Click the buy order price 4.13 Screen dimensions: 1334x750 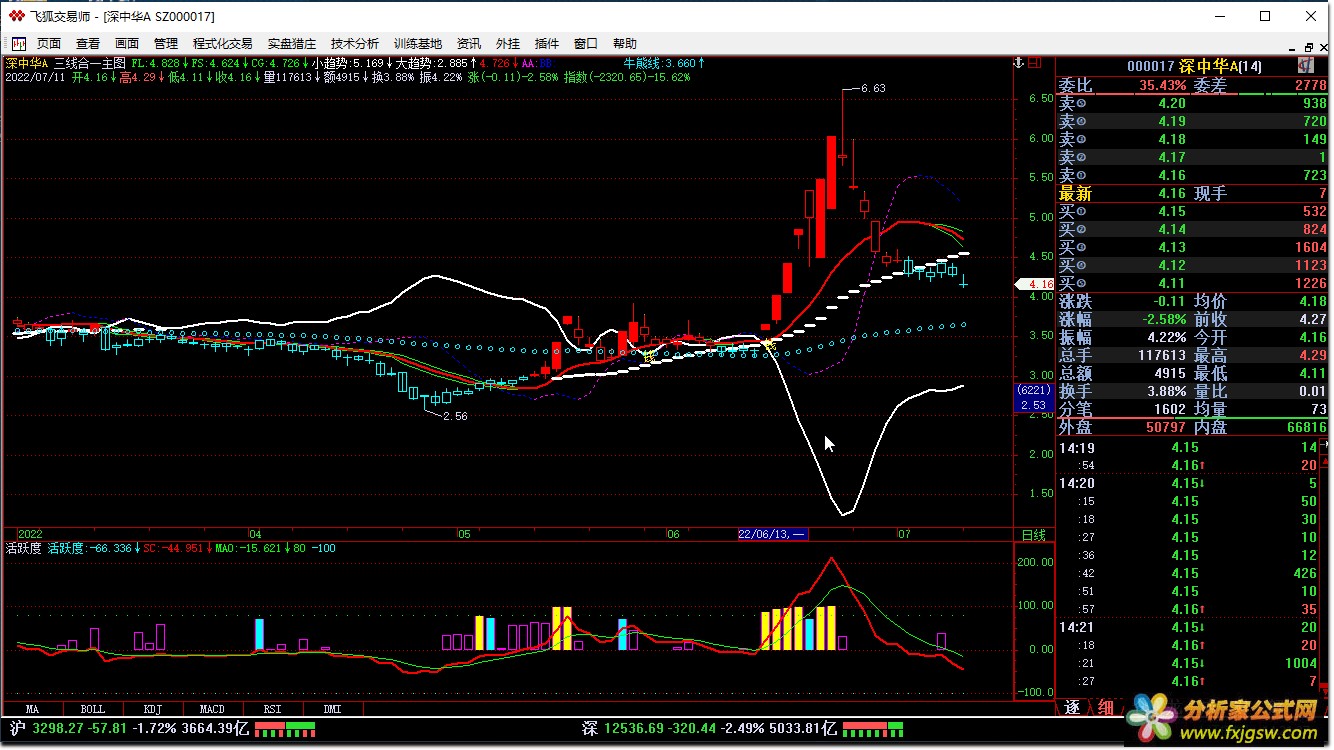(x=1172, y=247)
